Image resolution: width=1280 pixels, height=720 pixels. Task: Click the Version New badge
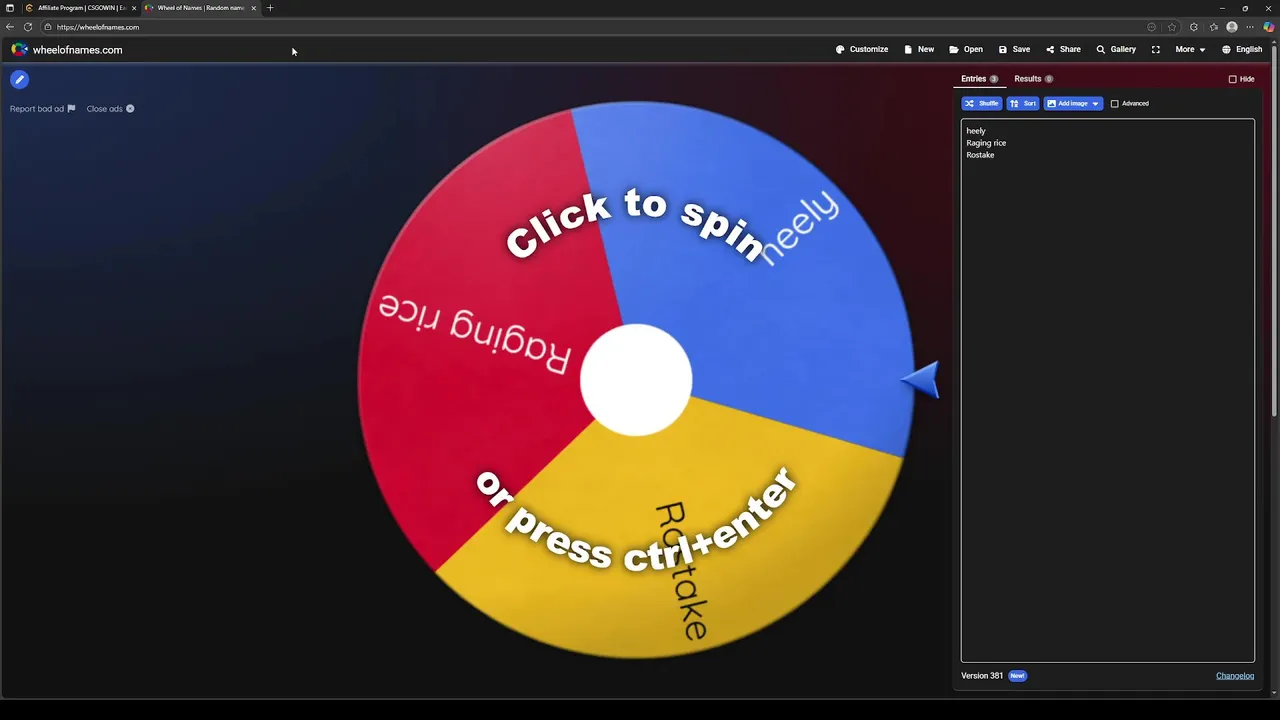[1017, 676]
